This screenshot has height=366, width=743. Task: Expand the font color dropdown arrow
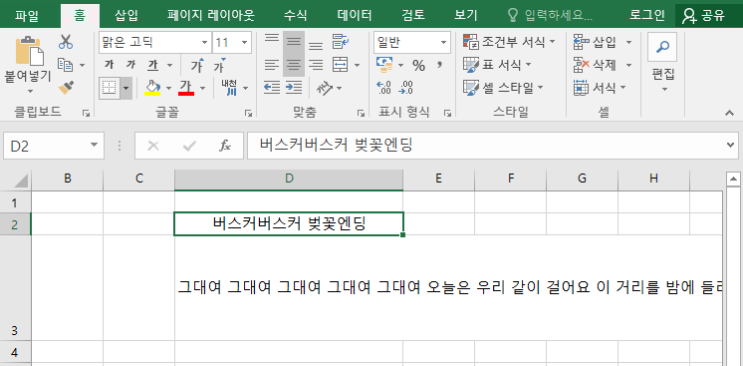[202, 88]
